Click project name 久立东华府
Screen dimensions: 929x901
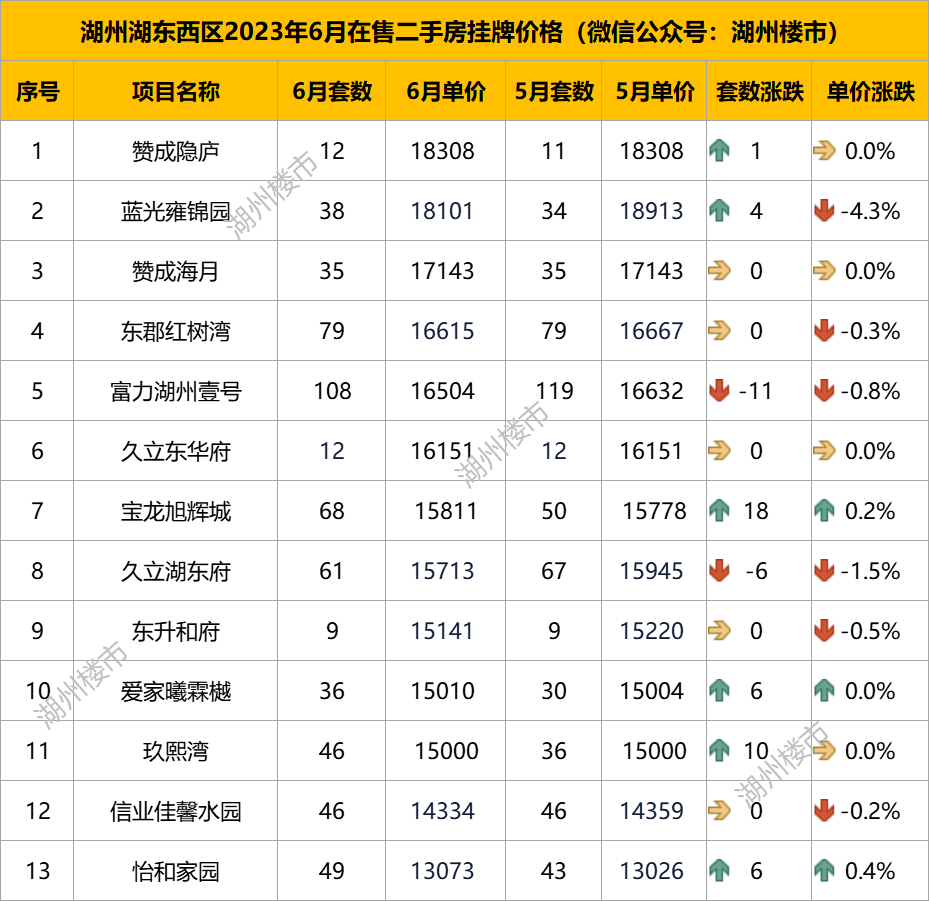click(175, 453)
